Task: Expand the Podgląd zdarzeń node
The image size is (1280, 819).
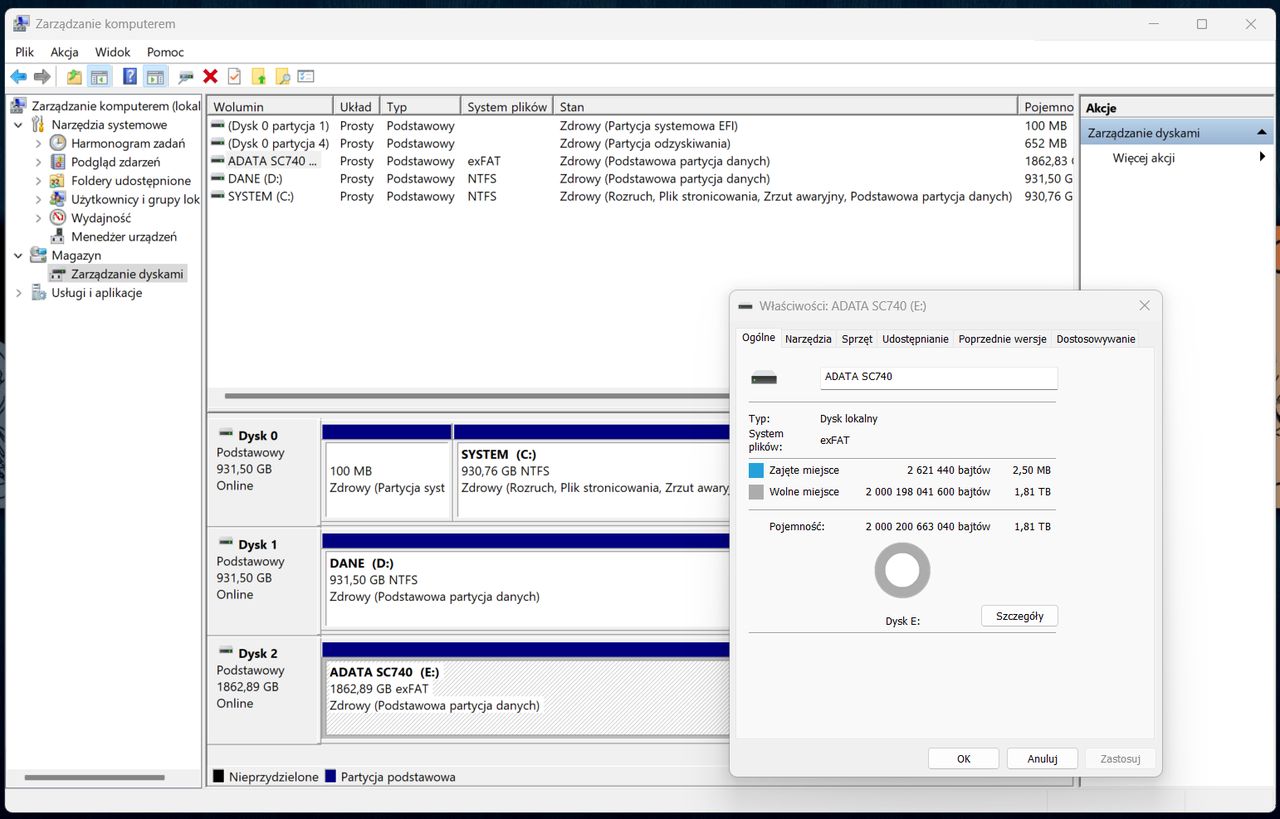Action: 38,162
